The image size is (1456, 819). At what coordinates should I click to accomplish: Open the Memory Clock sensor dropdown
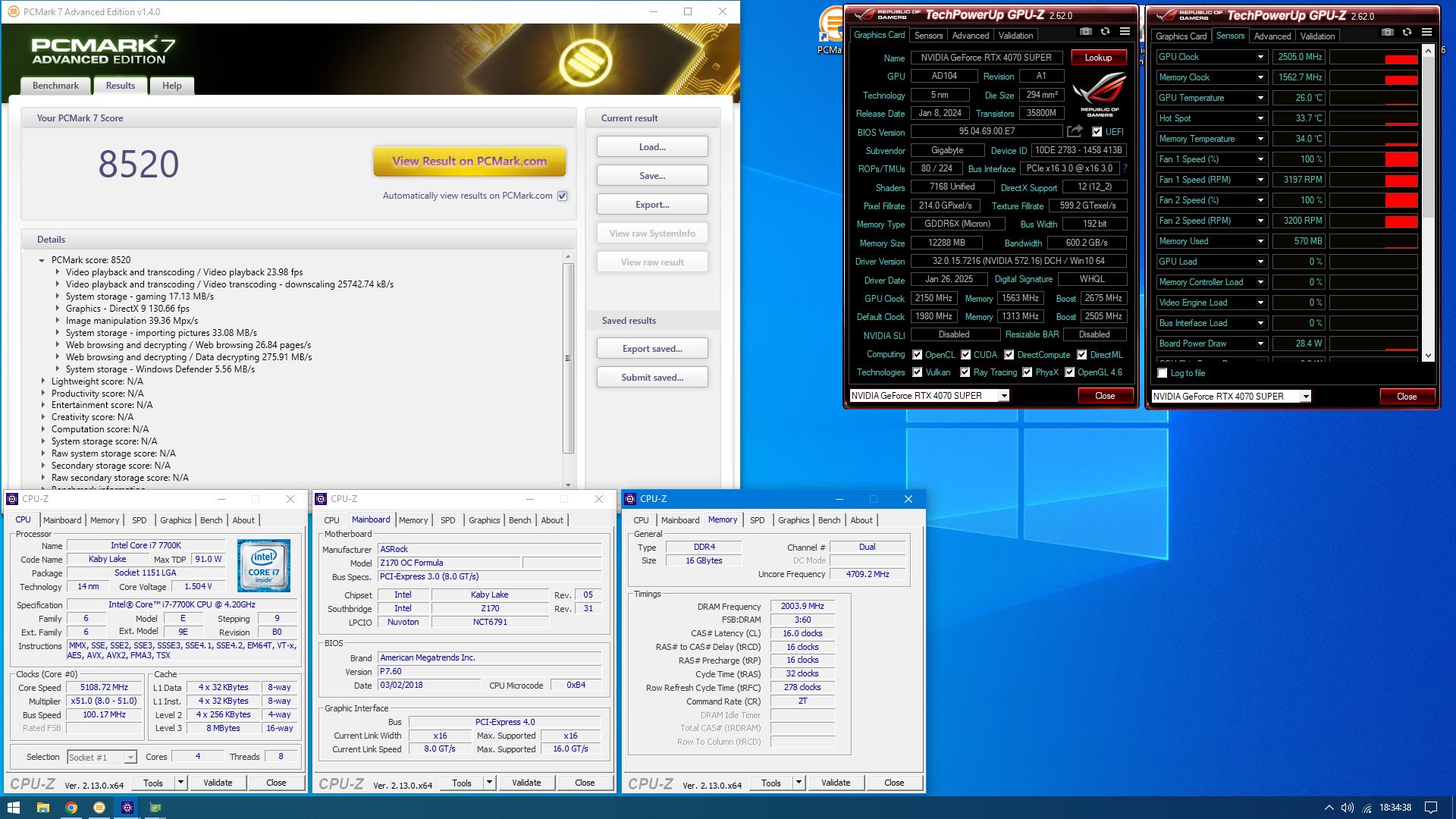click(1260, 77)
